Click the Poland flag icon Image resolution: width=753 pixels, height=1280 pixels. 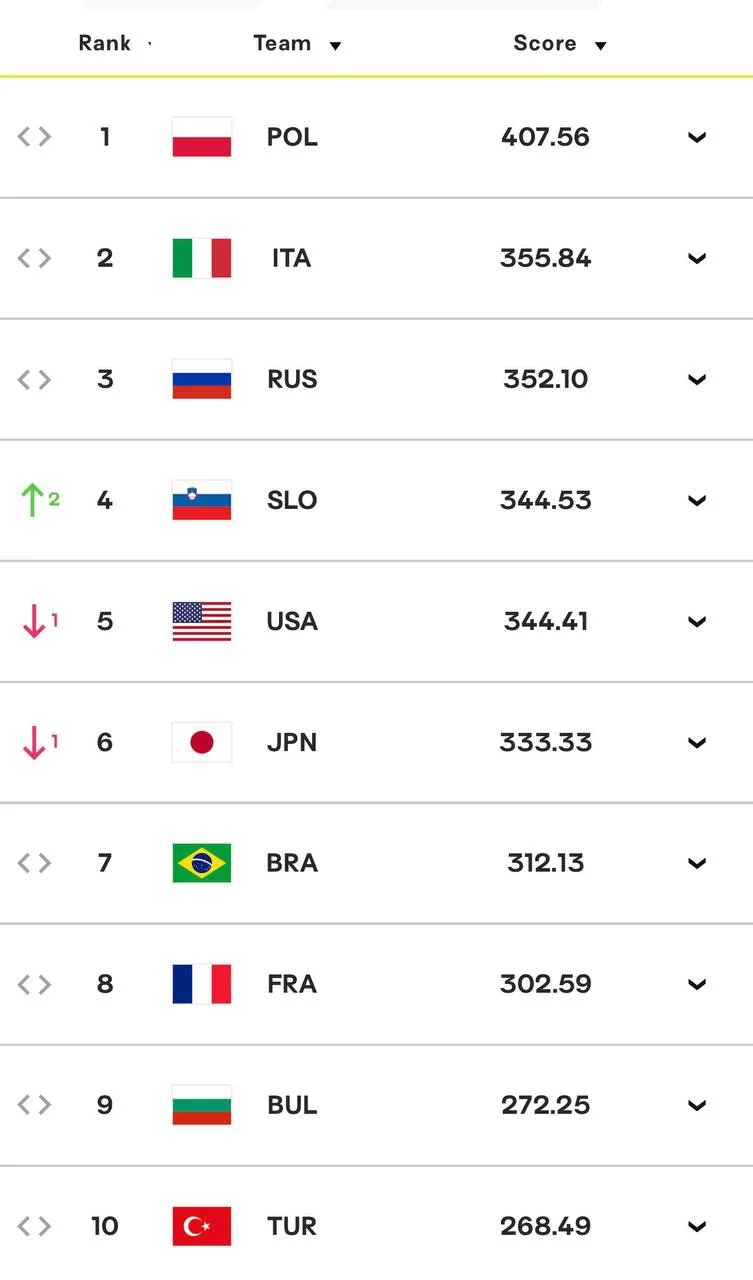point(202,137)
